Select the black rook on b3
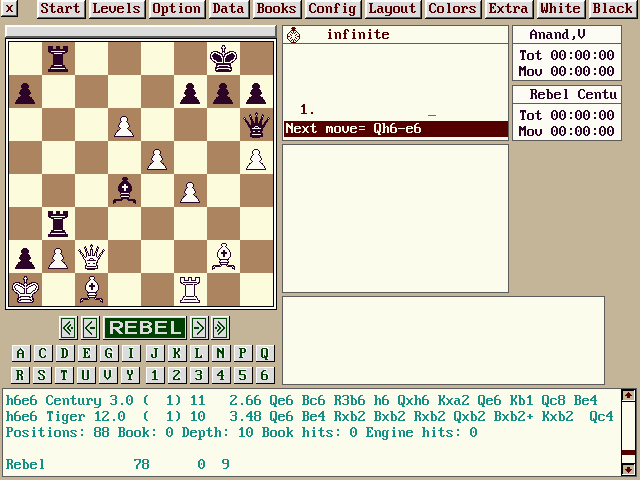This screenshot has width=640, height=480. point(58,224)
